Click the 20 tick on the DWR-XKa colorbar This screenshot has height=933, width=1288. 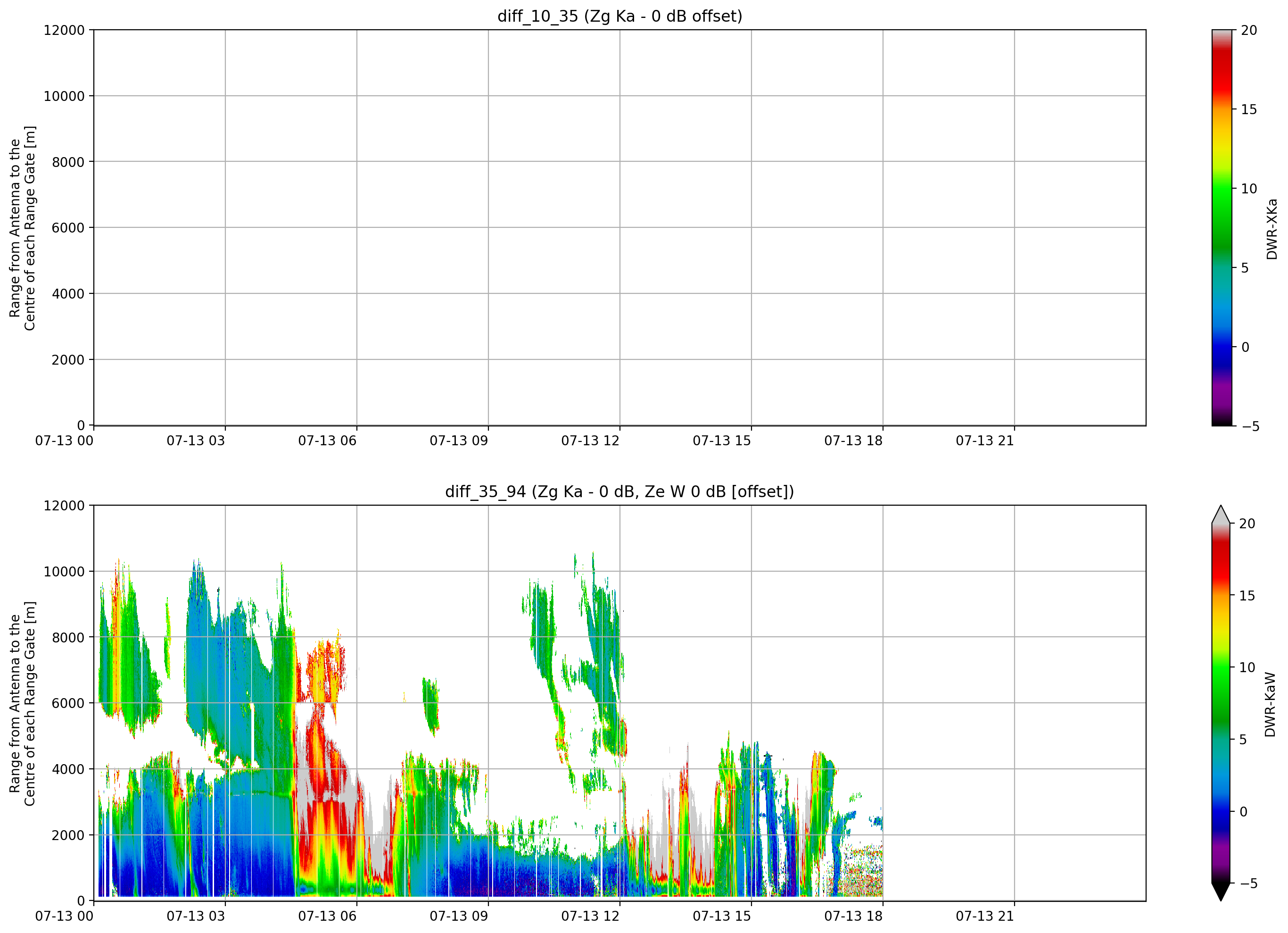(x=1249, y=30)
